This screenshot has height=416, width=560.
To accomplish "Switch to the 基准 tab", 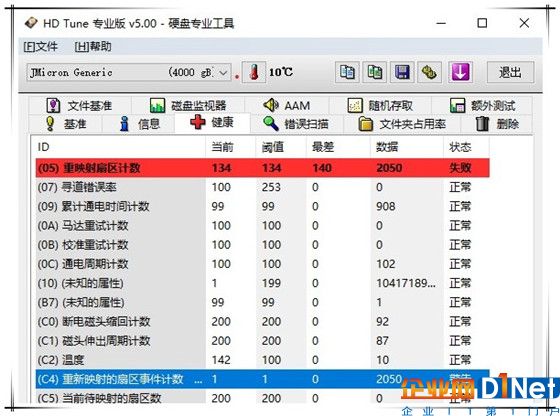I will [66, 124].
